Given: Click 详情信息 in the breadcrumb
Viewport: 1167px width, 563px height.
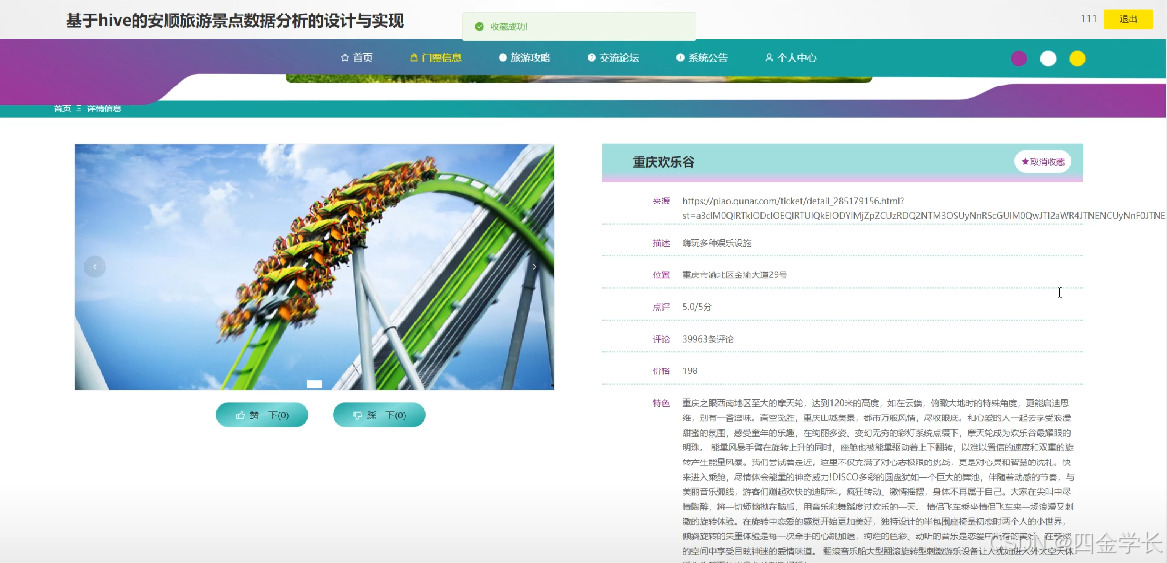Looking at the screenshot, I should click(x=103, y=109).
